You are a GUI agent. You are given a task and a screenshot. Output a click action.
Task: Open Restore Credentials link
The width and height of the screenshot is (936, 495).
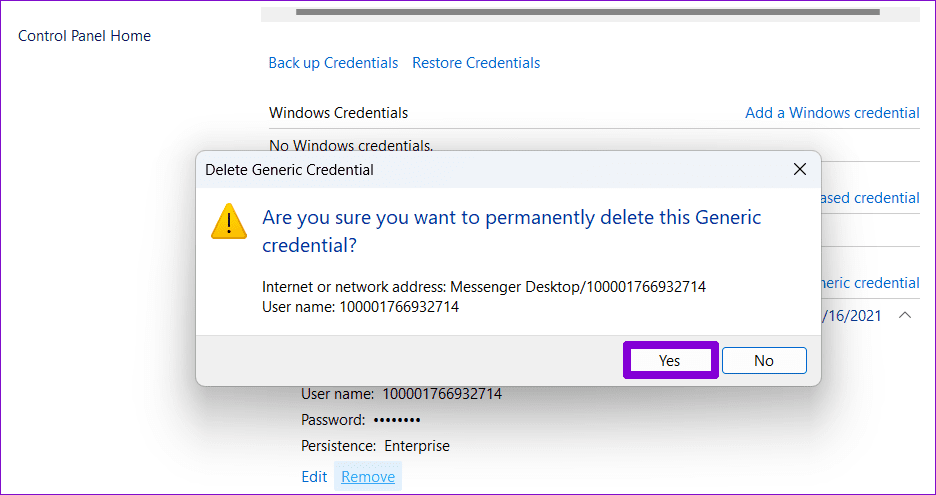(x=476, y=63)
